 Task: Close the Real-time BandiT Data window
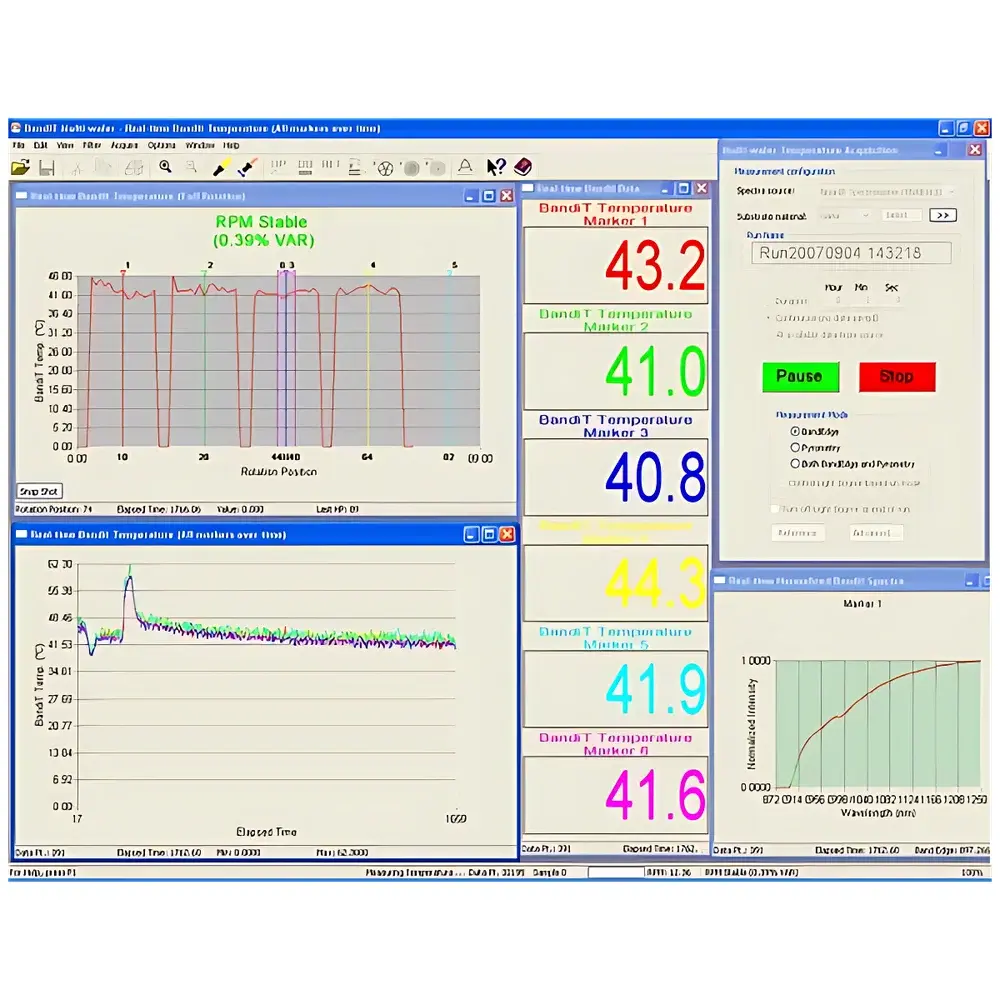tap(702, 188)
